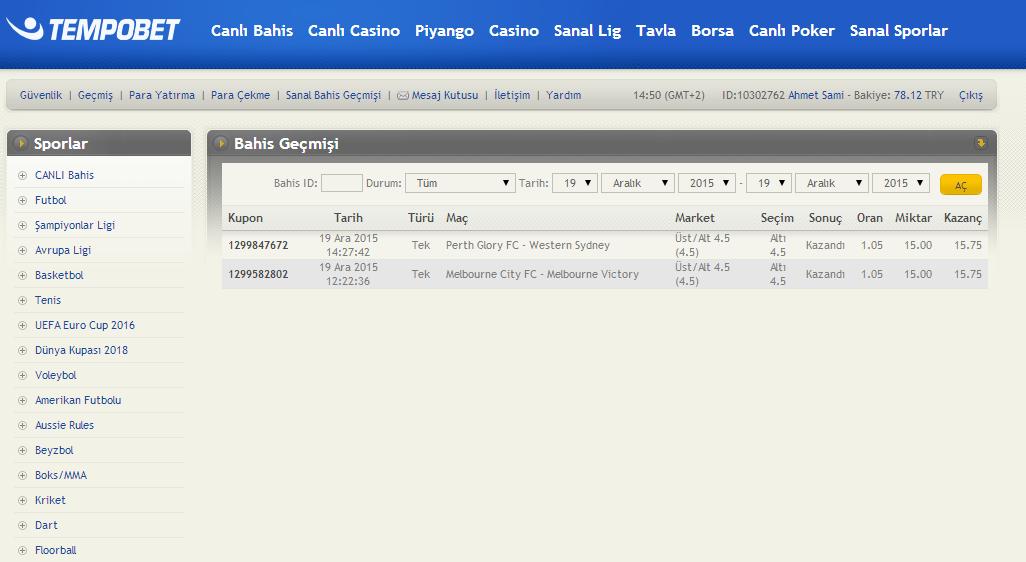Go to Sanal Sporlar in top navigation

pos(898,31)
